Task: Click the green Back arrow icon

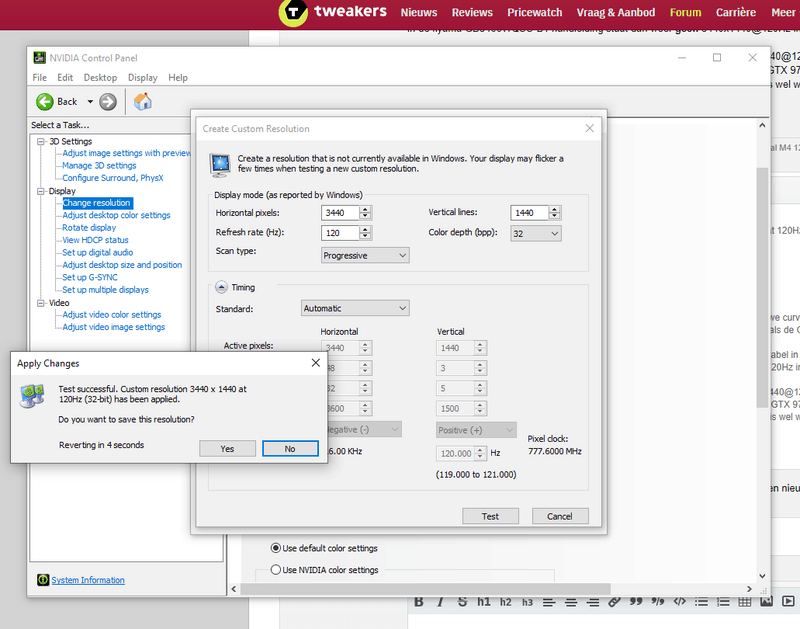Action: coord(45,102)
